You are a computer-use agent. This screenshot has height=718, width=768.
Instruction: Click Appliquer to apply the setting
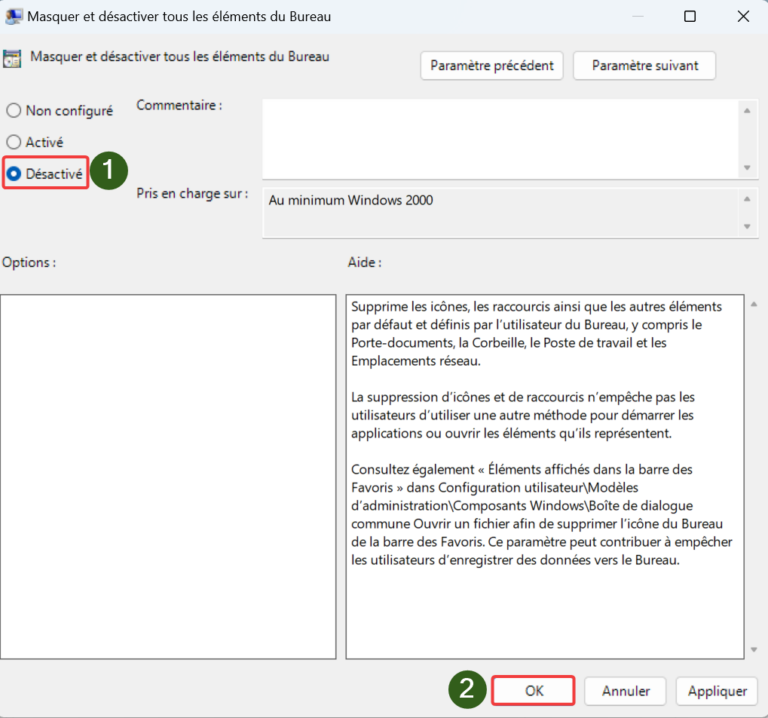pyautogui.click(x=717, y=691)
